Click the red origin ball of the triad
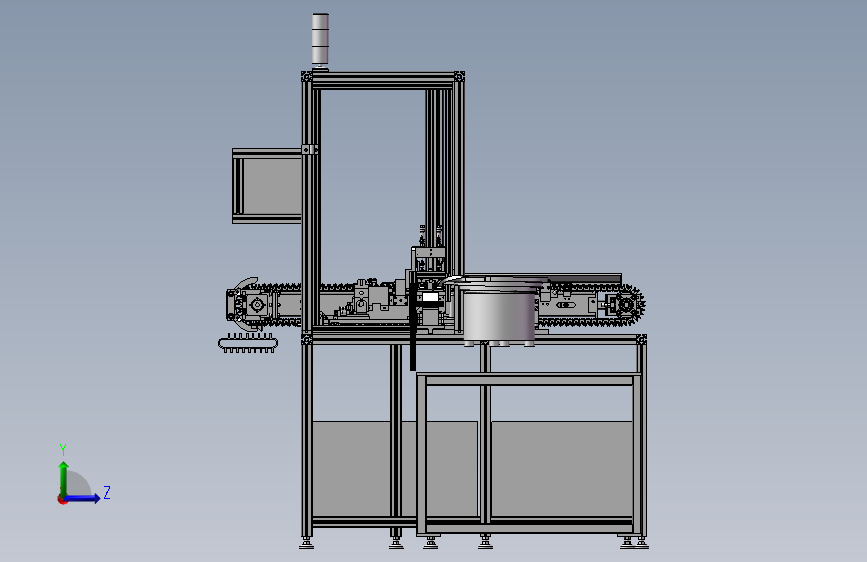This screenshot has height=562, width=867. pos(62,499)
